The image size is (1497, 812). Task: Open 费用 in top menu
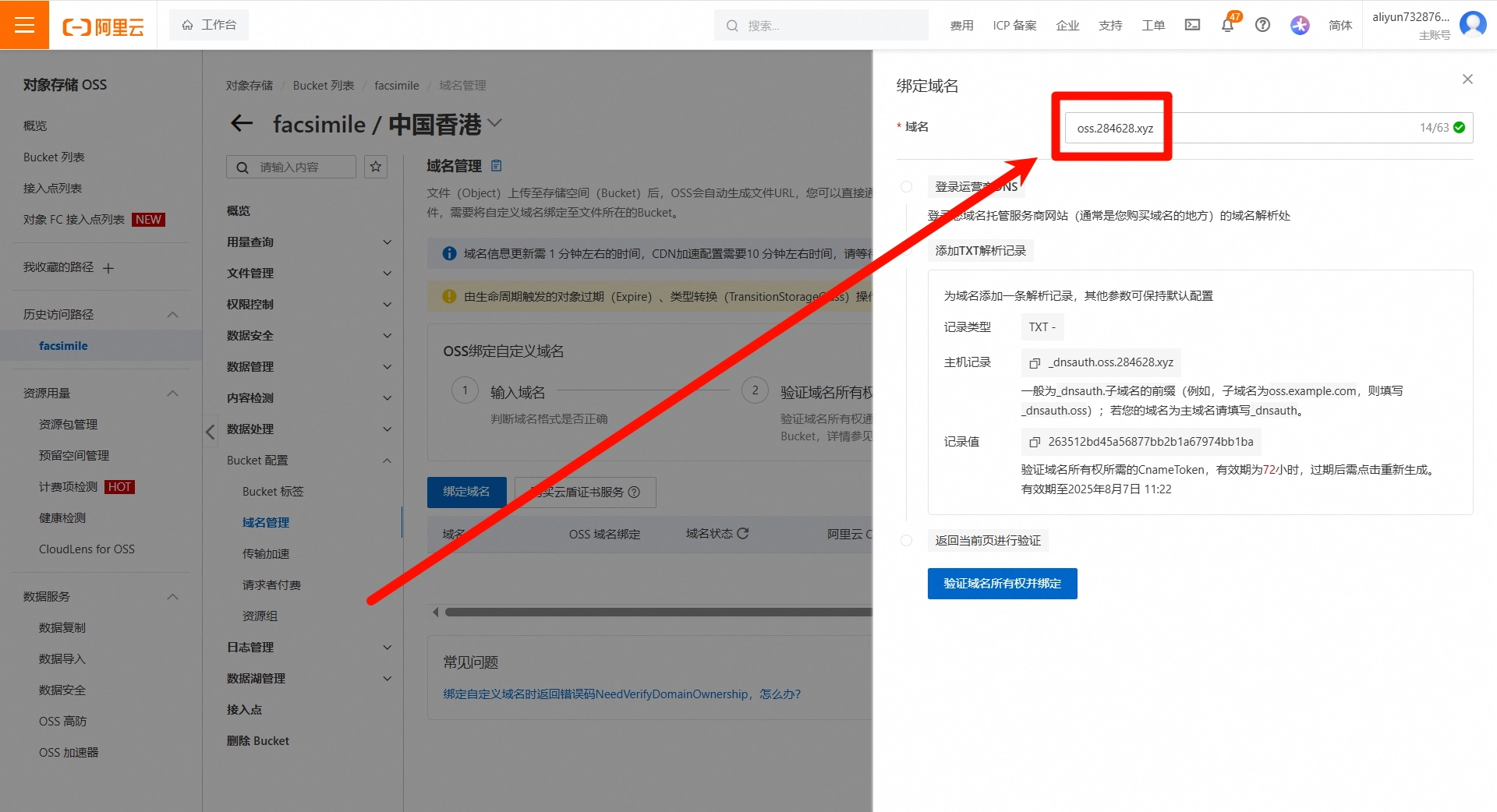pos(961,25)
